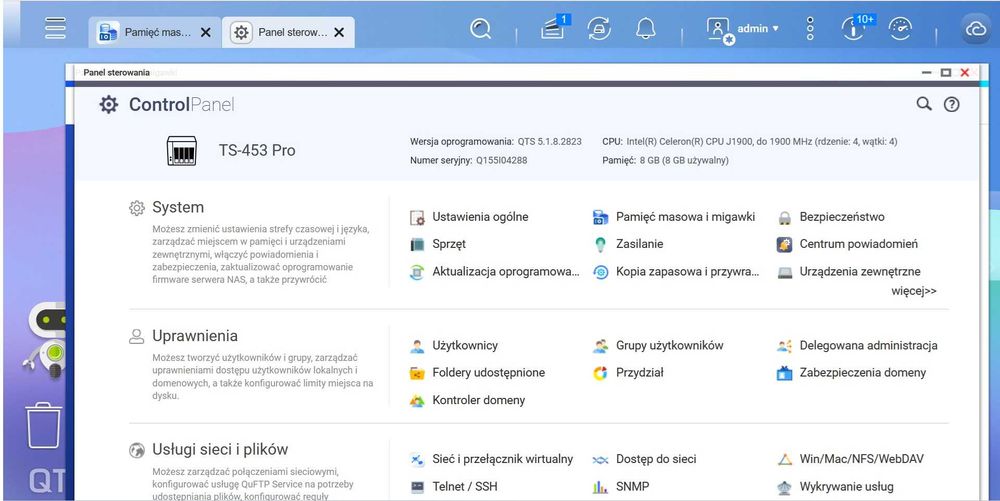Image resolution: width=1000 pixels, height=501 pixels.
Task: Open the System category heading
Action: click(x=178, y=207)
